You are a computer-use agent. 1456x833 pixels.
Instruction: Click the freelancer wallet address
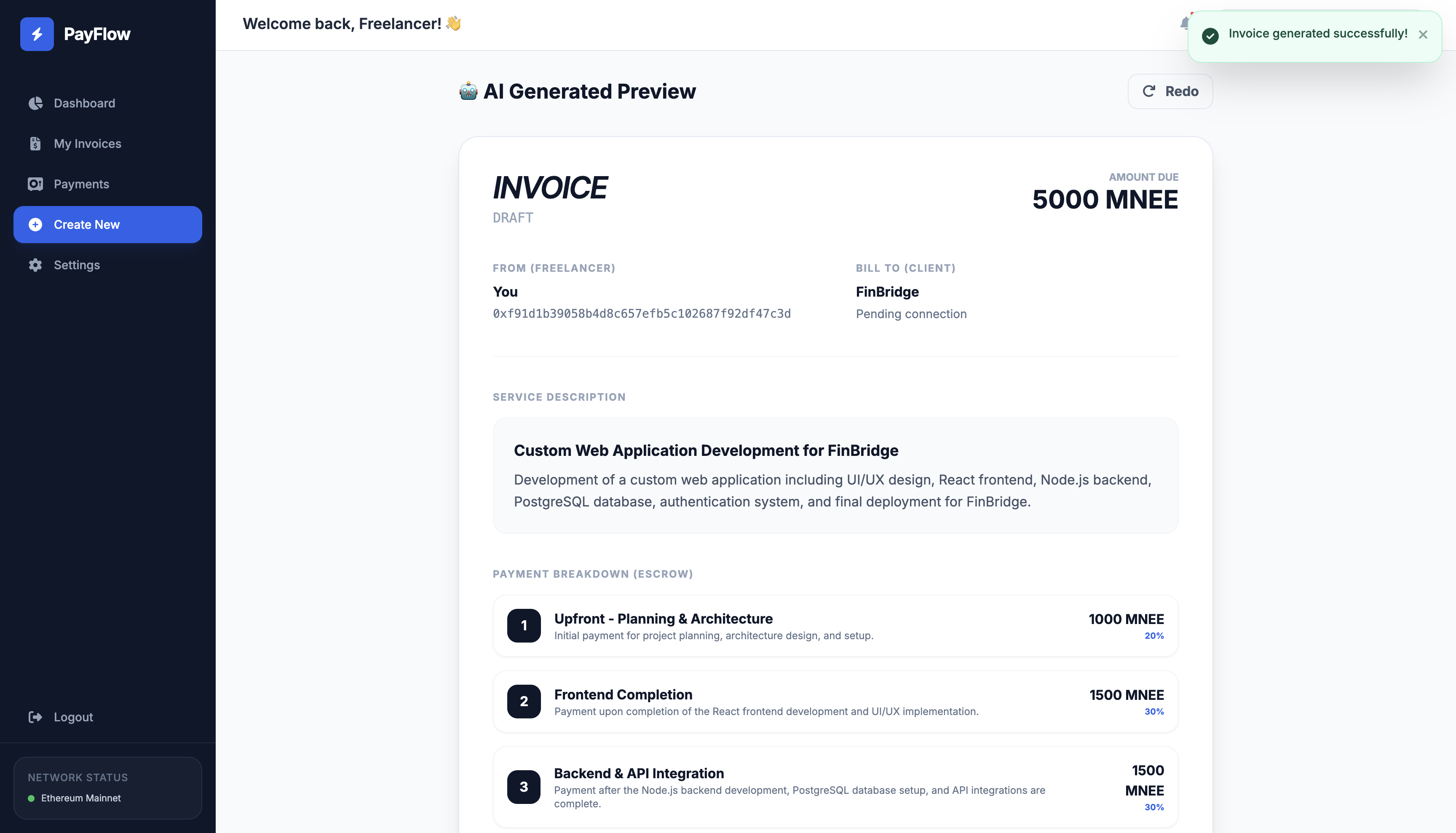coord(642,313)
